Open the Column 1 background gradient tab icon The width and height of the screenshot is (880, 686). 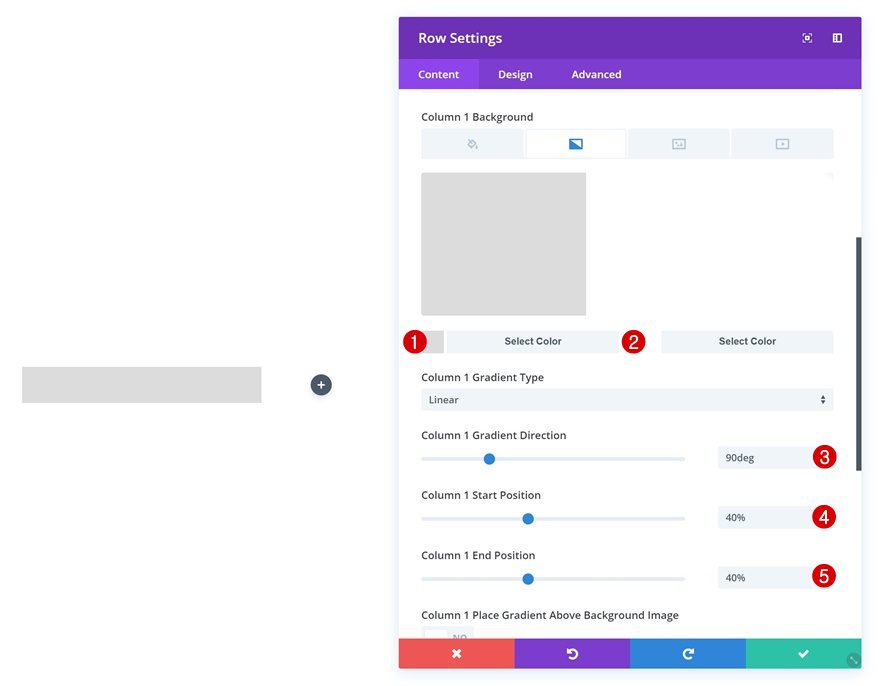pyautogui.click(x=575, y=143)
